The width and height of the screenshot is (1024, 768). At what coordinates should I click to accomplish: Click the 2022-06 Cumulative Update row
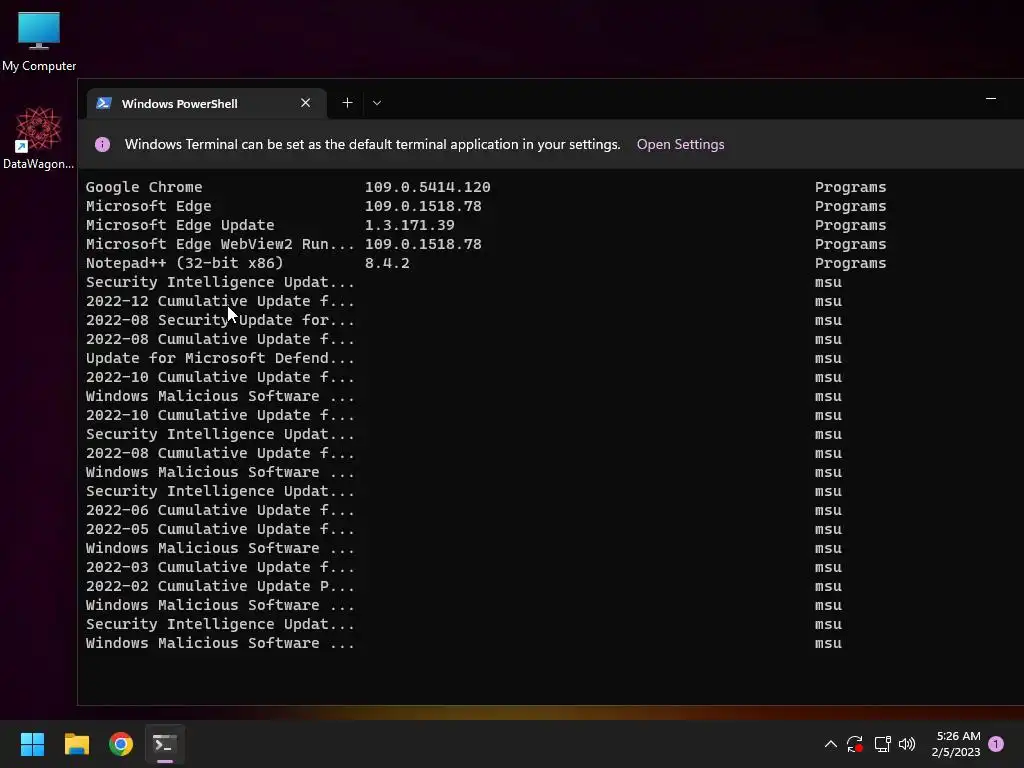pos(220,510)
